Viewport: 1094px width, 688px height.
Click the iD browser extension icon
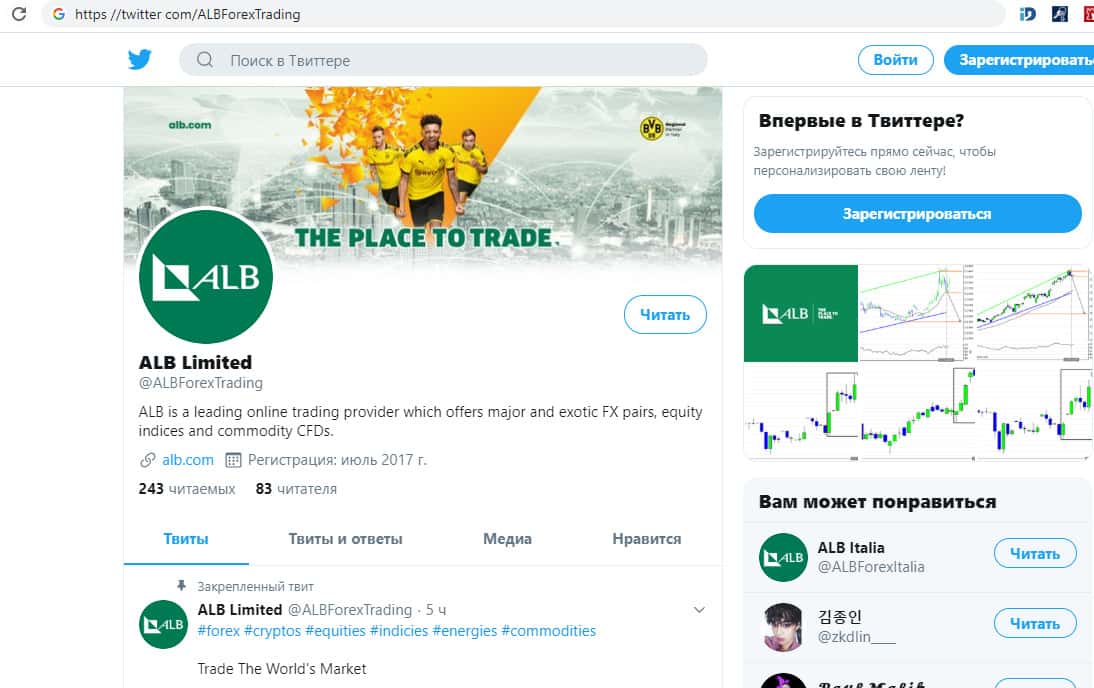1028,14
